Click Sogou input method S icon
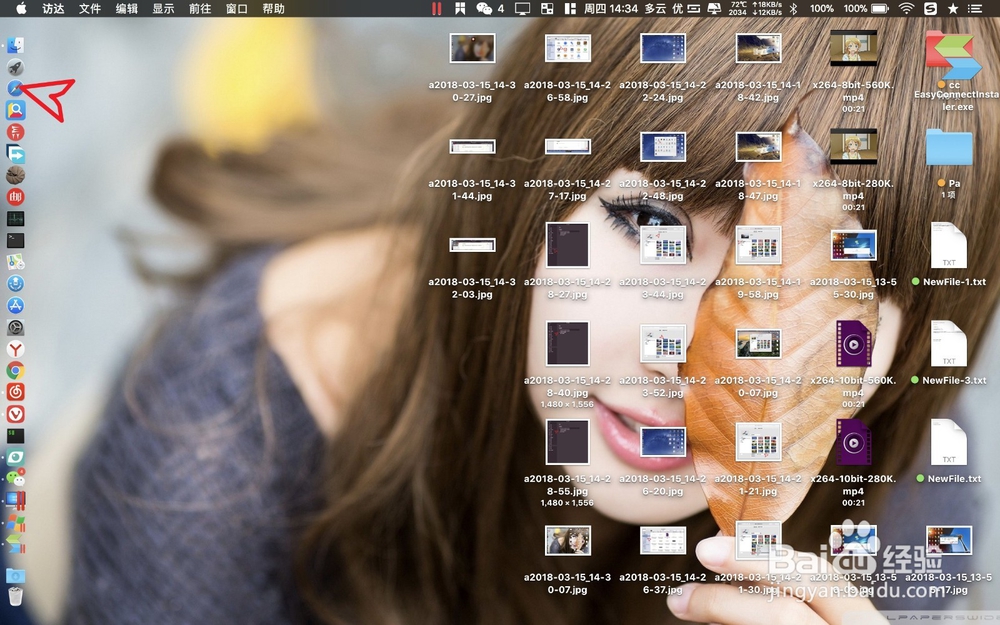Image resolution: width=1000 pixels, height=625 pixels. pos(930,8)
